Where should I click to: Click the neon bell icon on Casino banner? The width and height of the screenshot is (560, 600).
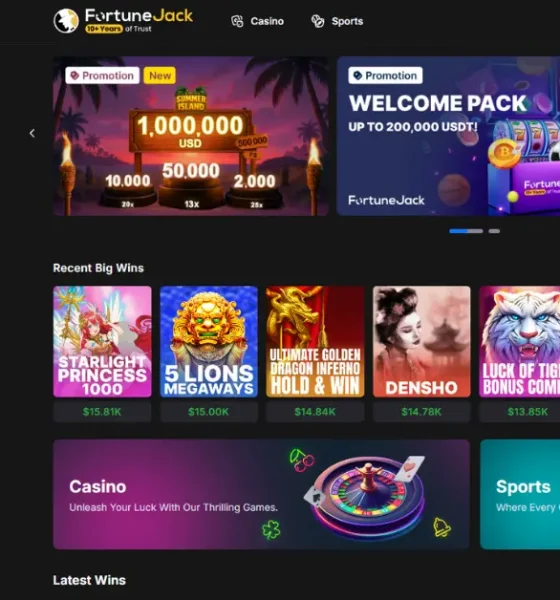442,527
